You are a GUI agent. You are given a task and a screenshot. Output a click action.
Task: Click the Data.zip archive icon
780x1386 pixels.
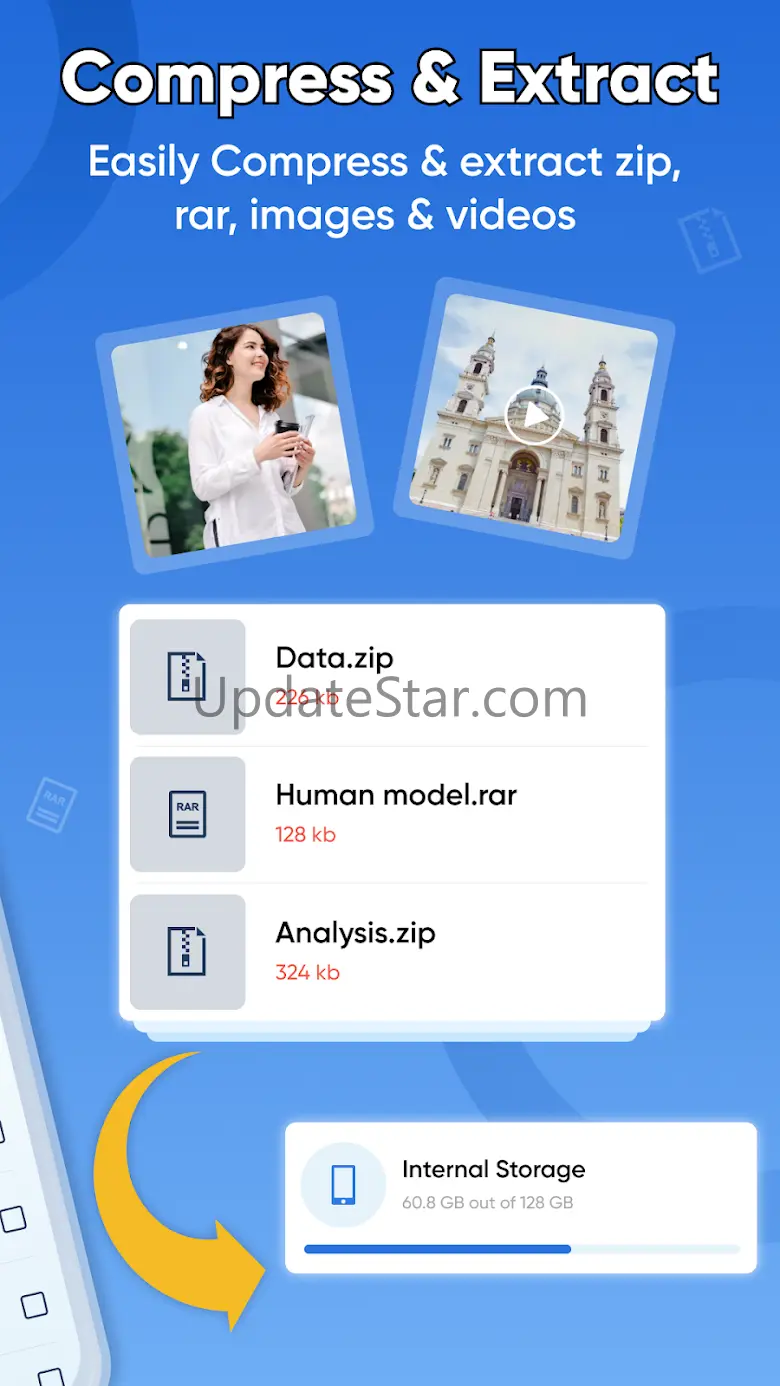tap(187, 677)
